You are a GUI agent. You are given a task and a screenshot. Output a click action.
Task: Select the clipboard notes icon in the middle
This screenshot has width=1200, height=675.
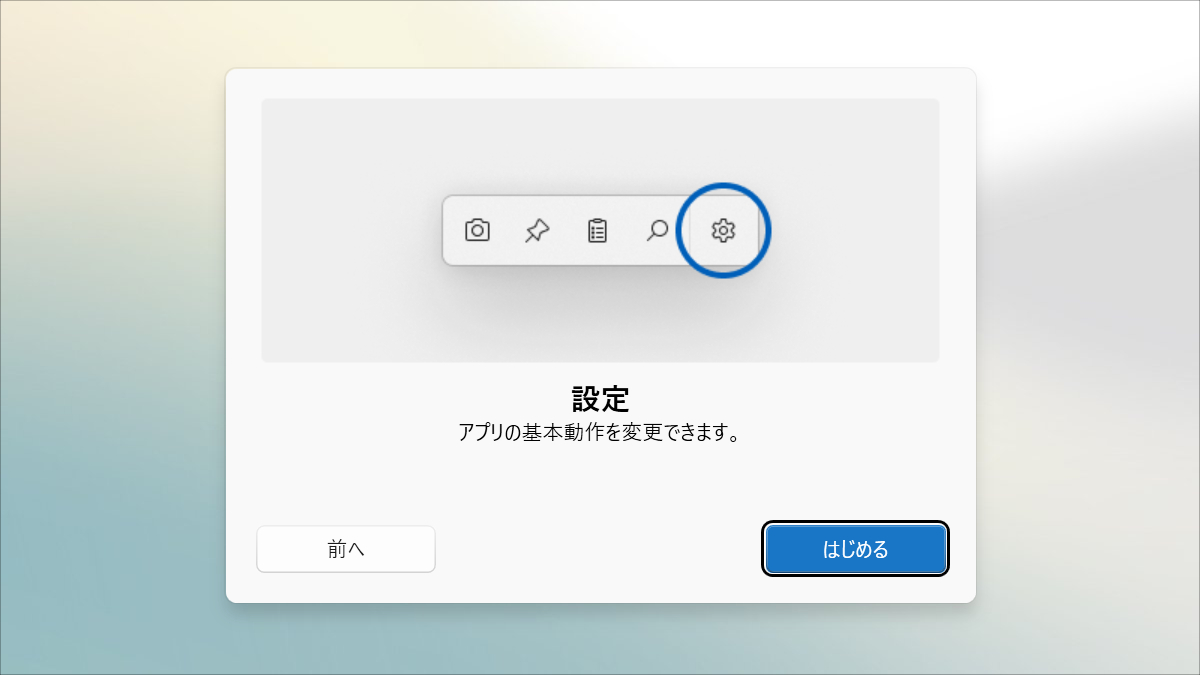coord(597,230)
